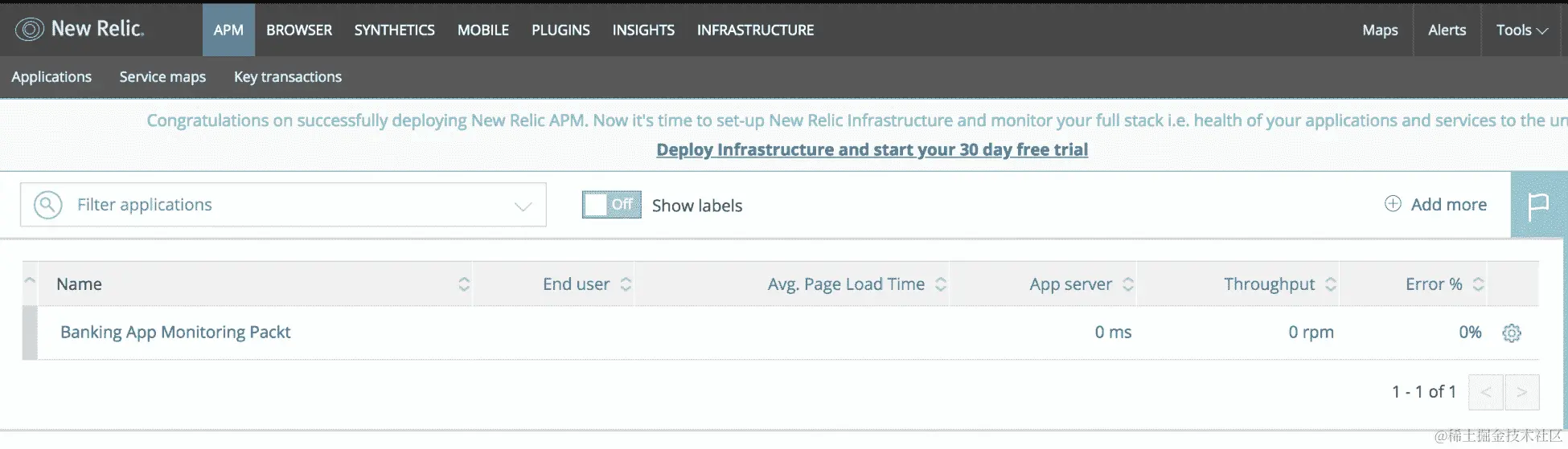Open the INFRASTRUCTURE tab

tap(755, 30)
